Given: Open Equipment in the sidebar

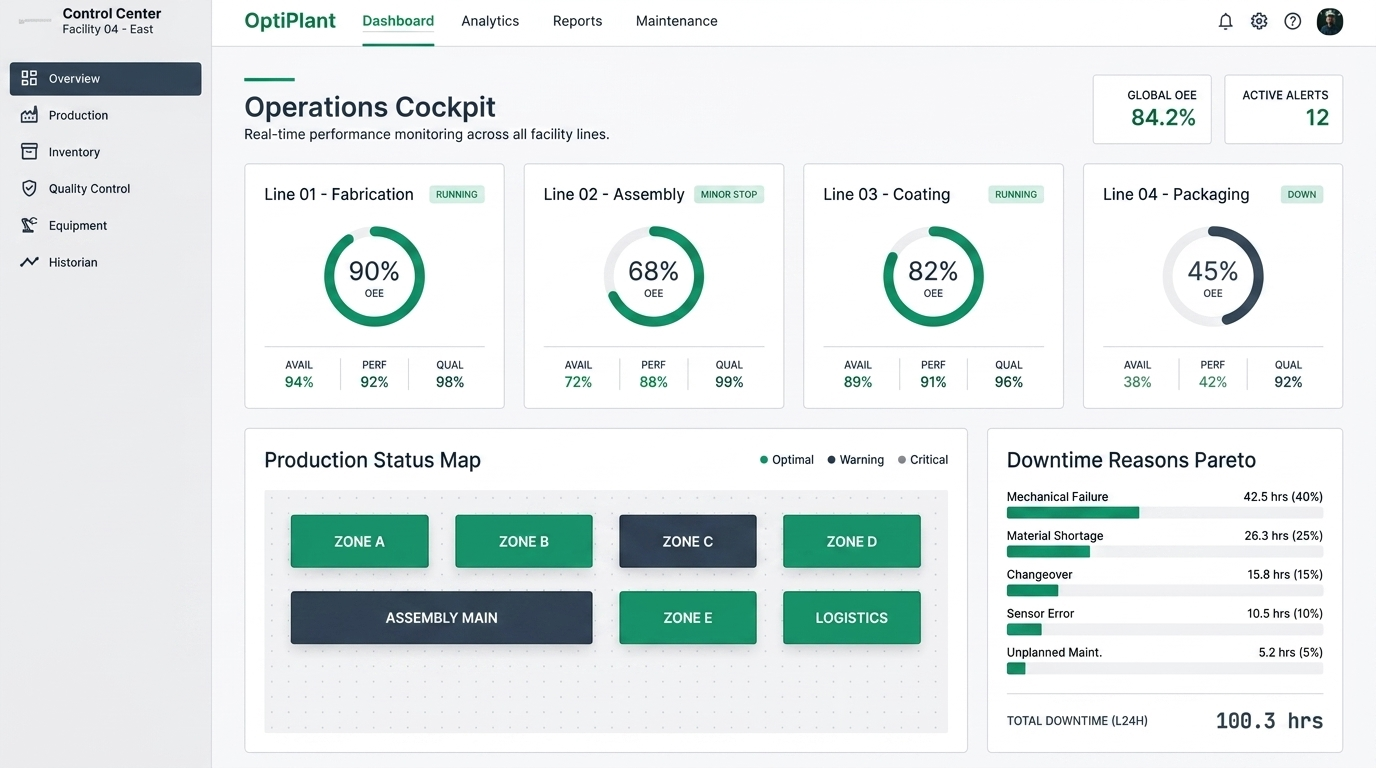Looking at the screenshot, I should (106, 225).
